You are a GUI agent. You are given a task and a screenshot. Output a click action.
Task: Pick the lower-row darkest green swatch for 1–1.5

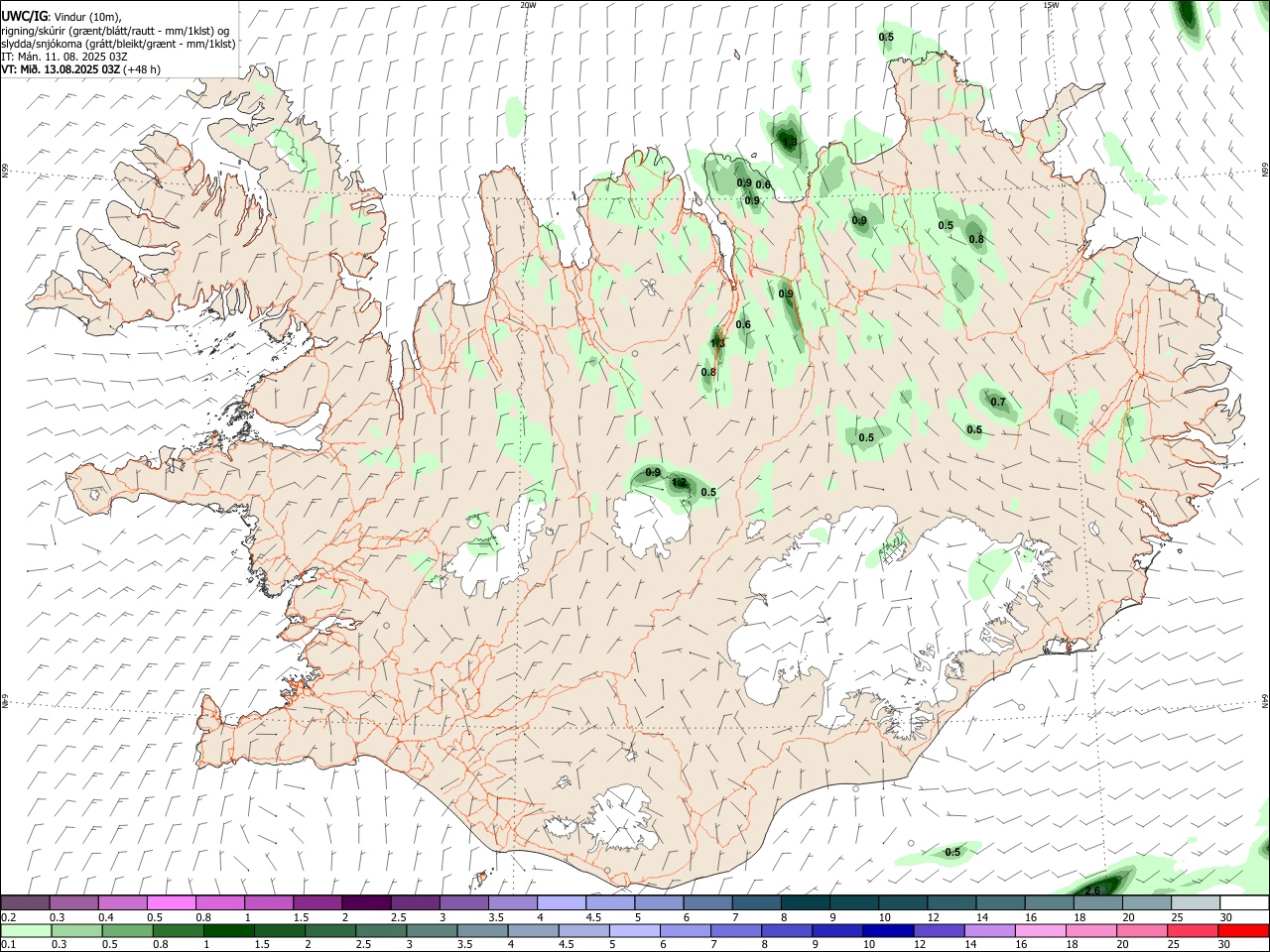pos(229,930)
